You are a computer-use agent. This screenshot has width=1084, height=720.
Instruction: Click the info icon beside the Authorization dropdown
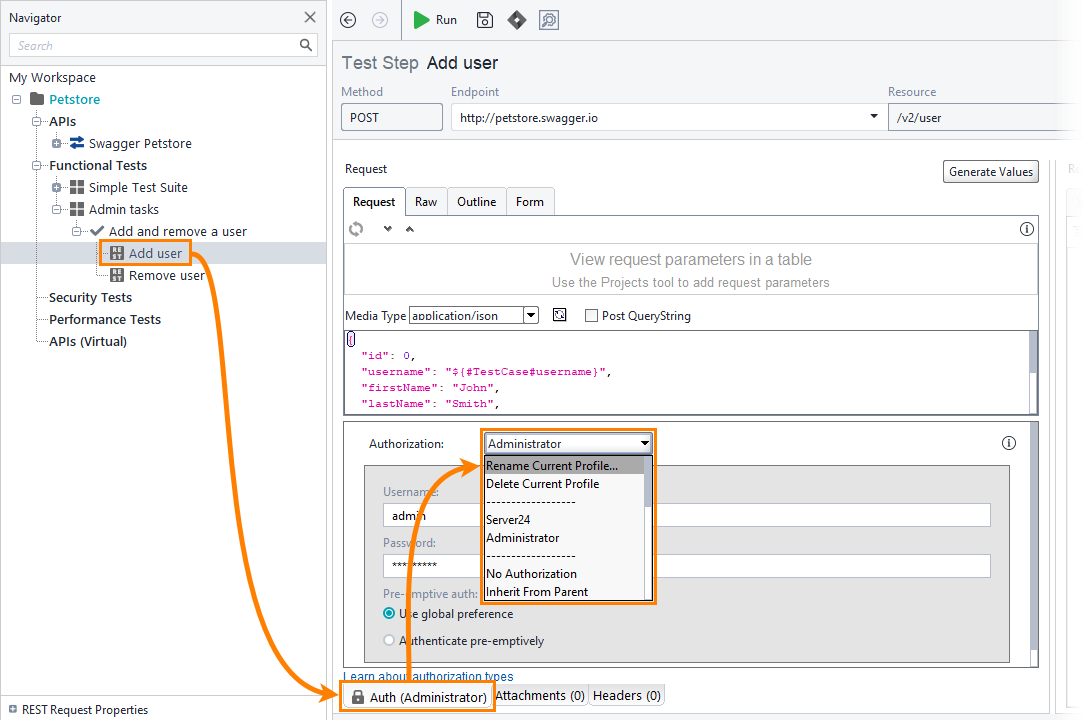click(1009, 443)
